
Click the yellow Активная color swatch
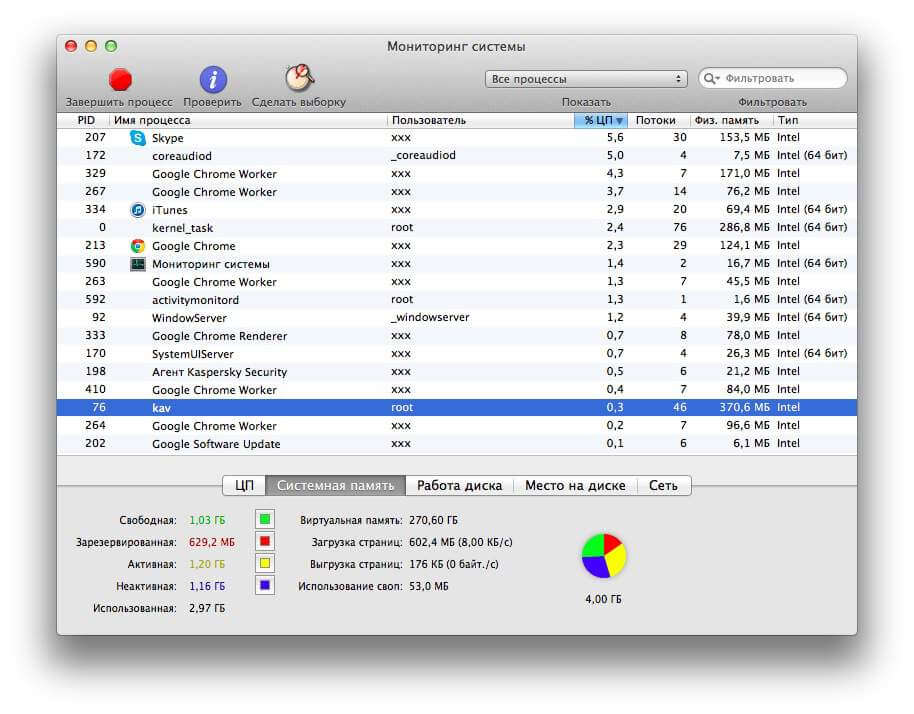265,564
